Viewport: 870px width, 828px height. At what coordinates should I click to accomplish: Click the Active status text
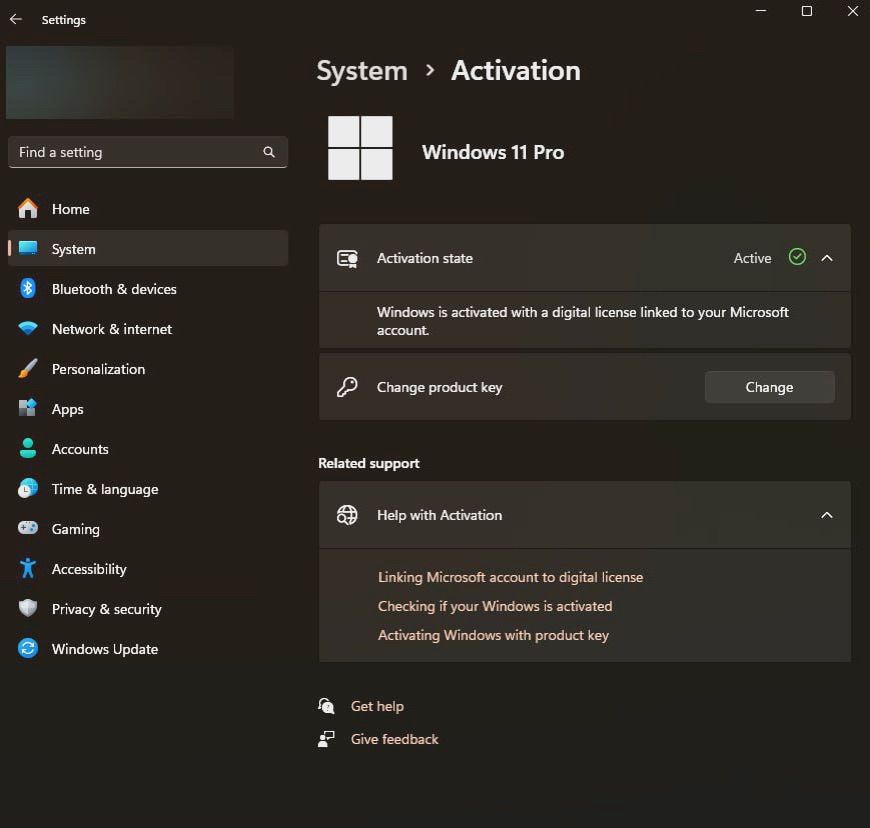point(752,258)
